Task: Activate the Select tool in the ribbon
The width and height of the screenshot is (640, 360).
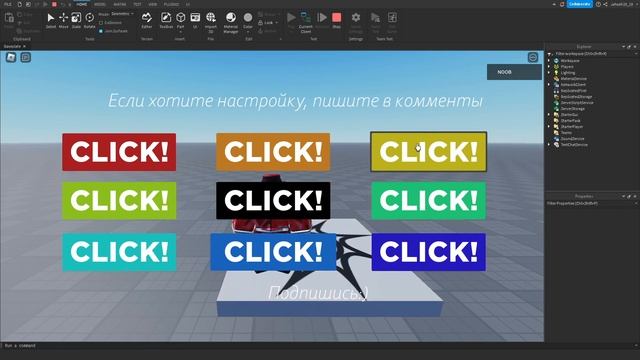Action: click(51, 20)
